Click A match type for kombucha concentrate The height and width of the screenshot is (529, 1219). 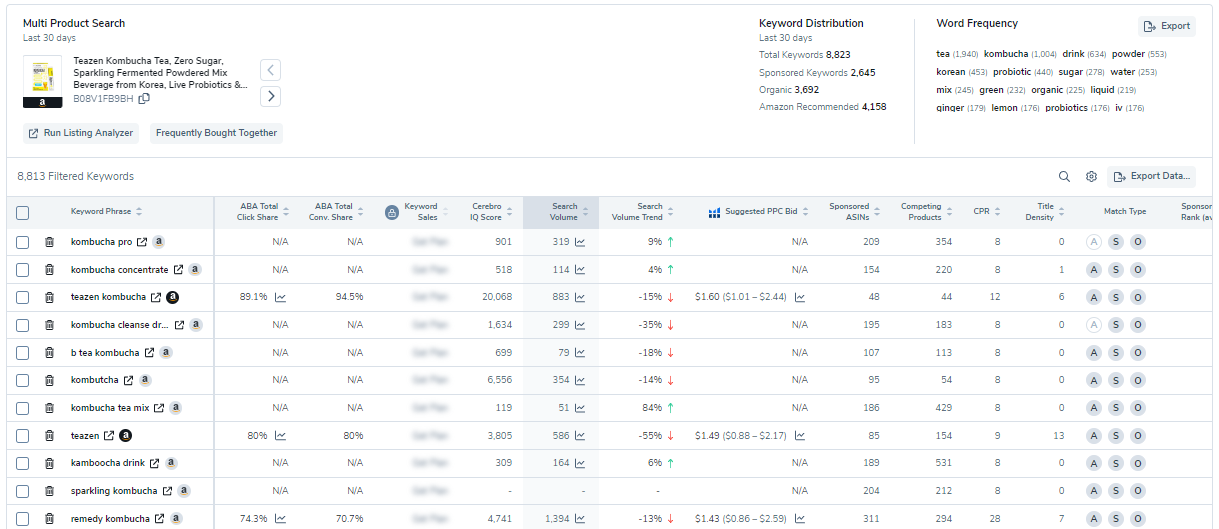[x=1094, y=270]
